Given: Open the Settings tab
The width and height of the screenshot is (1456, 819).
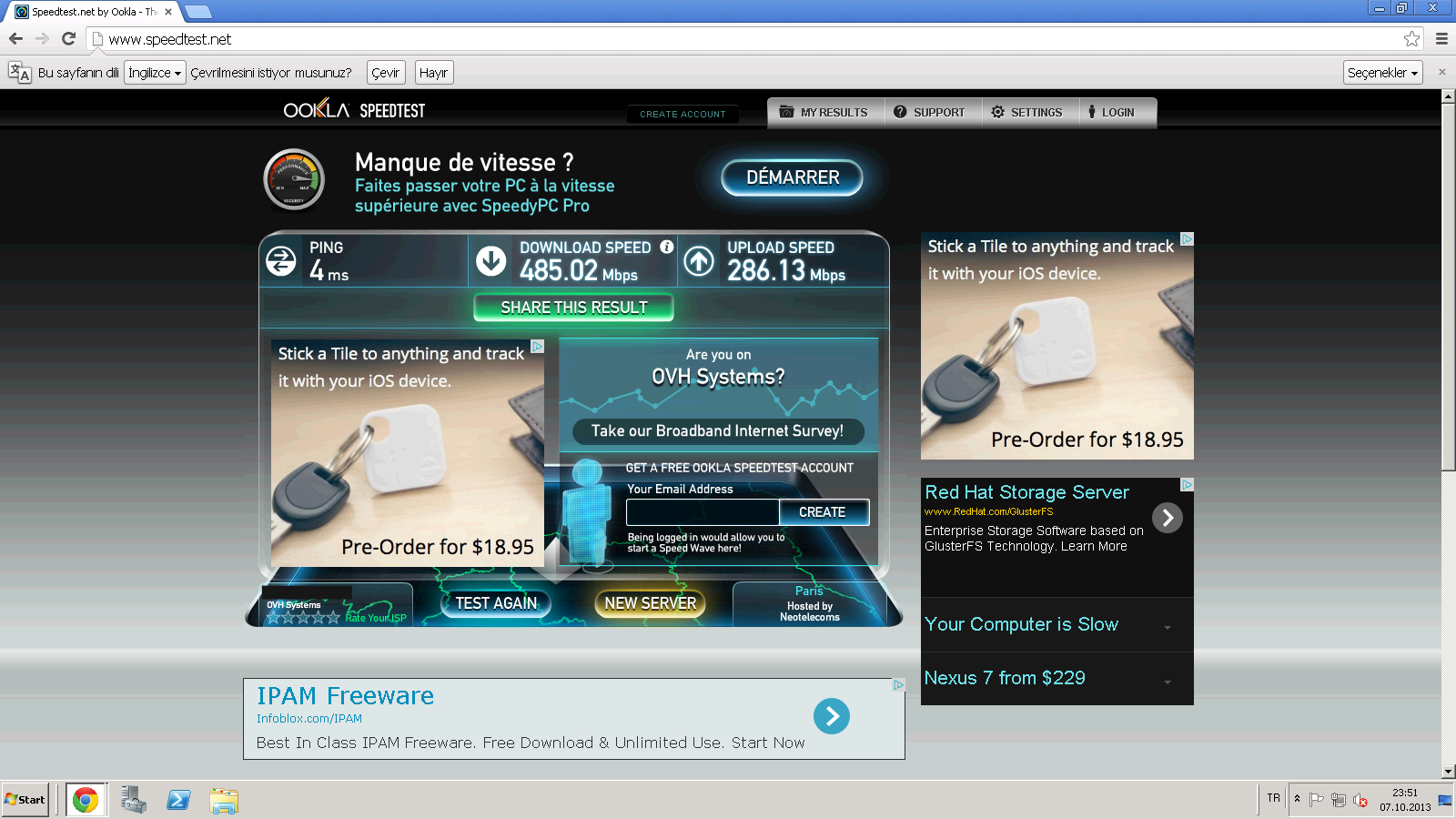Looking at the screenshot, I should pyautogui.click(x=1026, y=113).
